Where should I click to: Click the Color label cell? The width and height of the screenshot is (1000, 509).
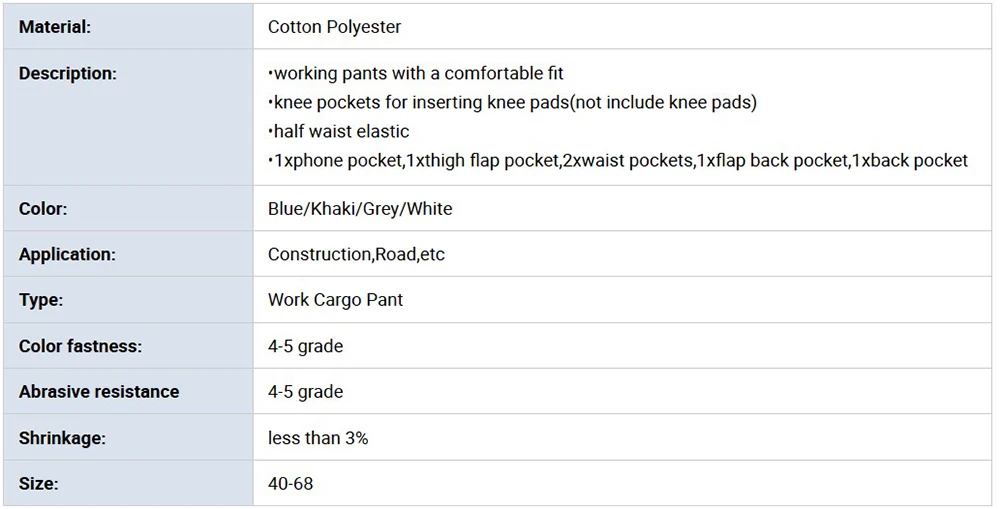[128, 209]
